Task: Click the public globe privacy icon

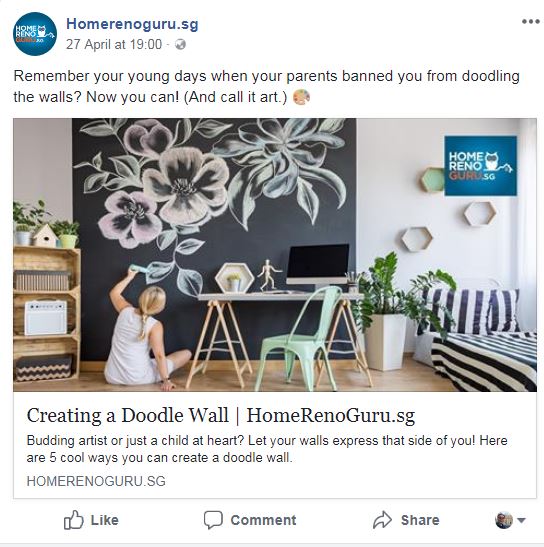Action: [180, 45]
